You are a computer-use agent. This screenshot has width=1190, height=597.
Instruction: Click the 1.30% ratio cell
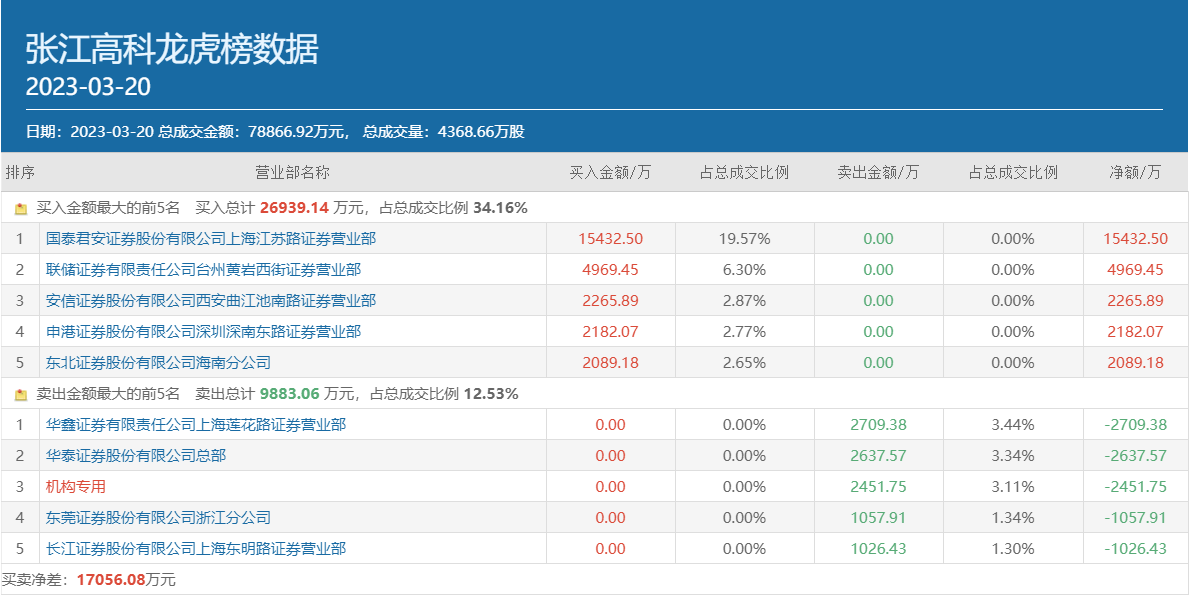1012,548
